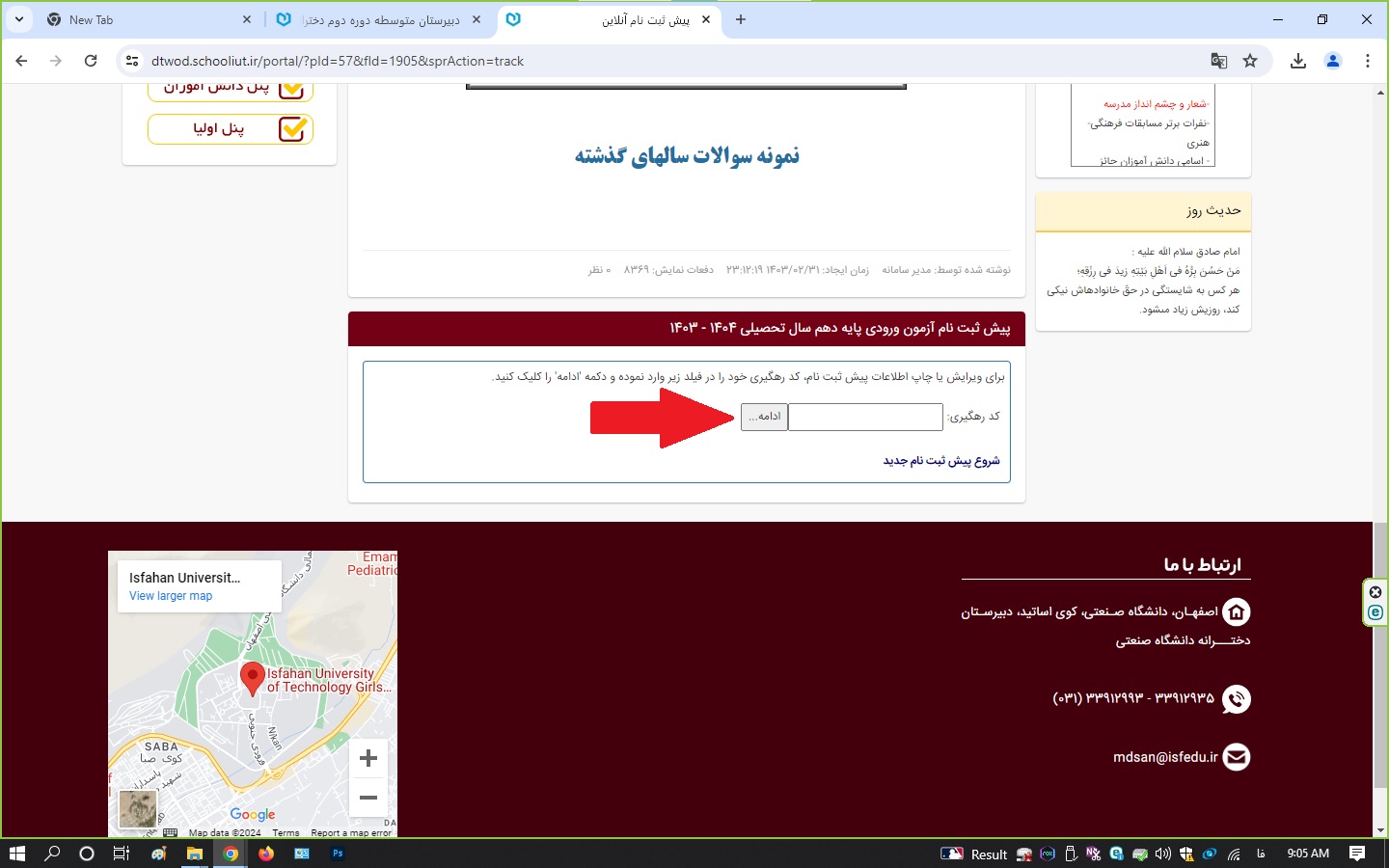Open the Chrome three-dot menu

(1367, 61)
